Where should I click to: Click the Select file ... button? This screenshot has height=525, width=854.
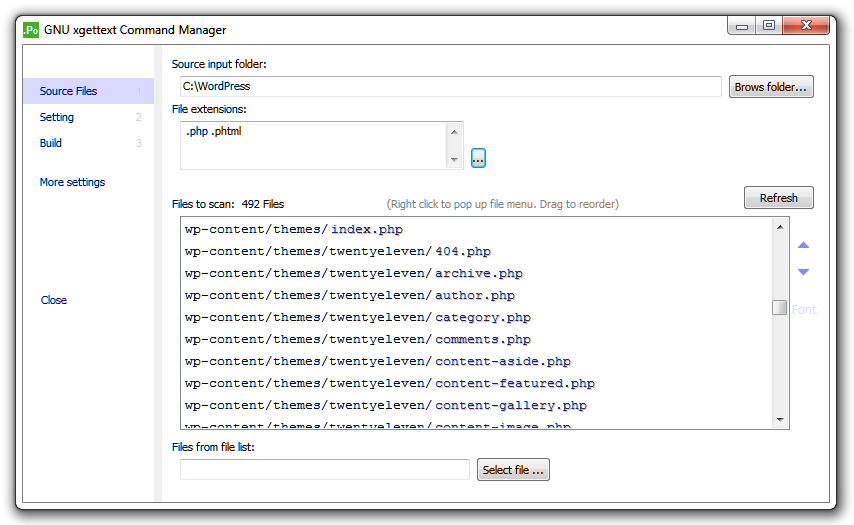pyautogui.click(x=513, y=469)
